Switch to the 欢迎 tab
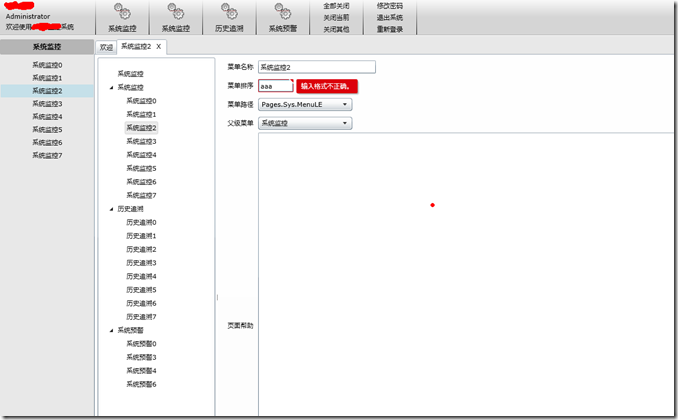678x420 pixels. tap(106, 47)
